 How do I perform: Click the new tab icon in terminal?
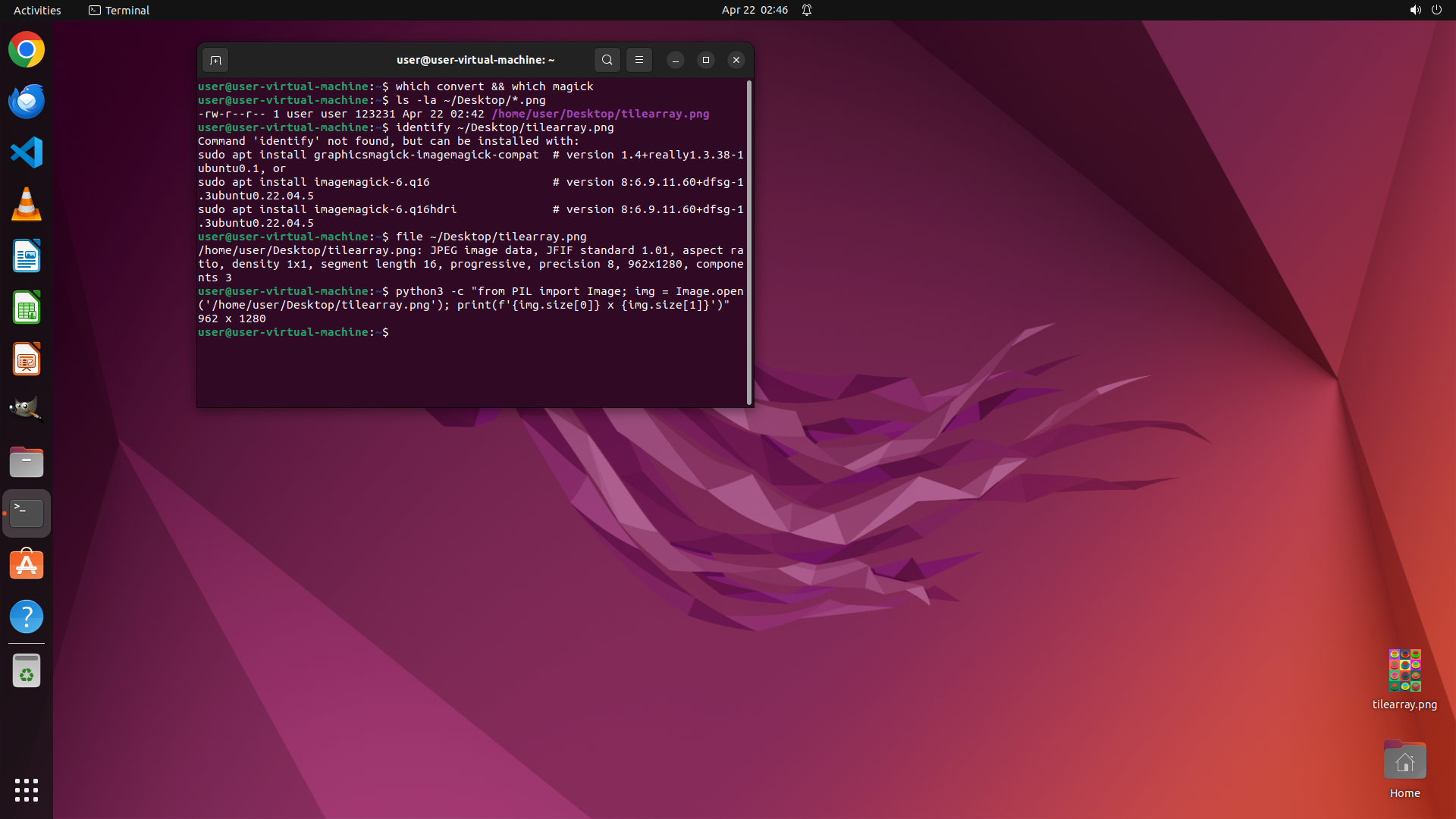(x=215, y=60)
